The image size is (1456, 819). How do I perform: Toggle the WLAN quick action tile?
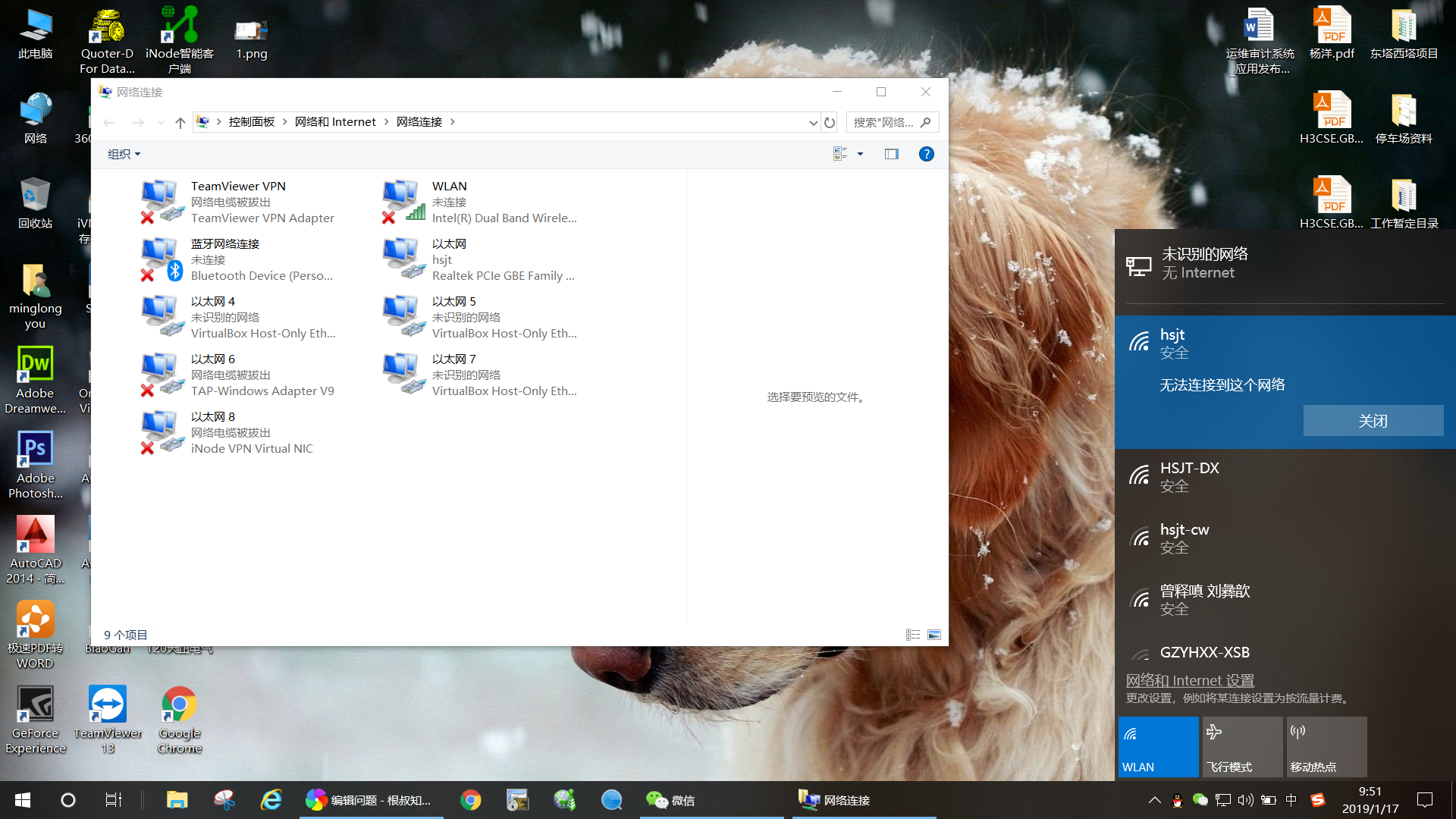click(1158, 747)
